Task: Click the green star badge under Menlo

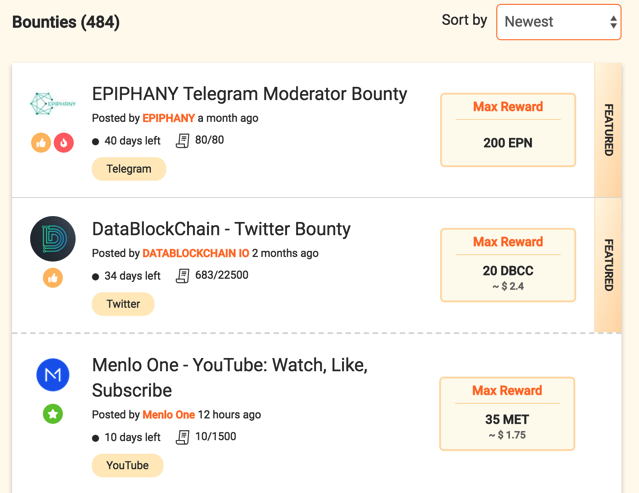Action: [53, 414]
